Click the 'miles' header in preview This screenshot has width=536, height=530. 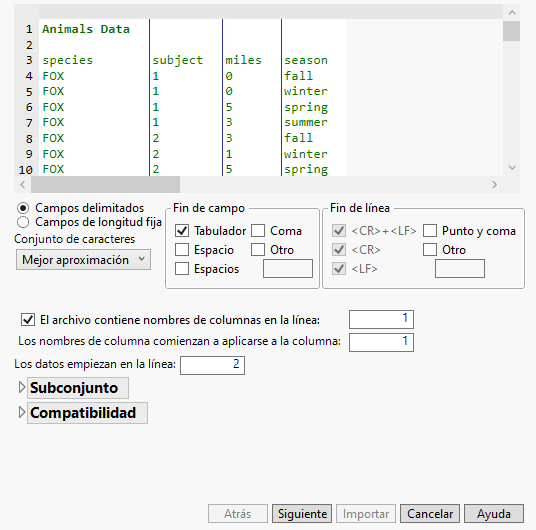[243, 60]
